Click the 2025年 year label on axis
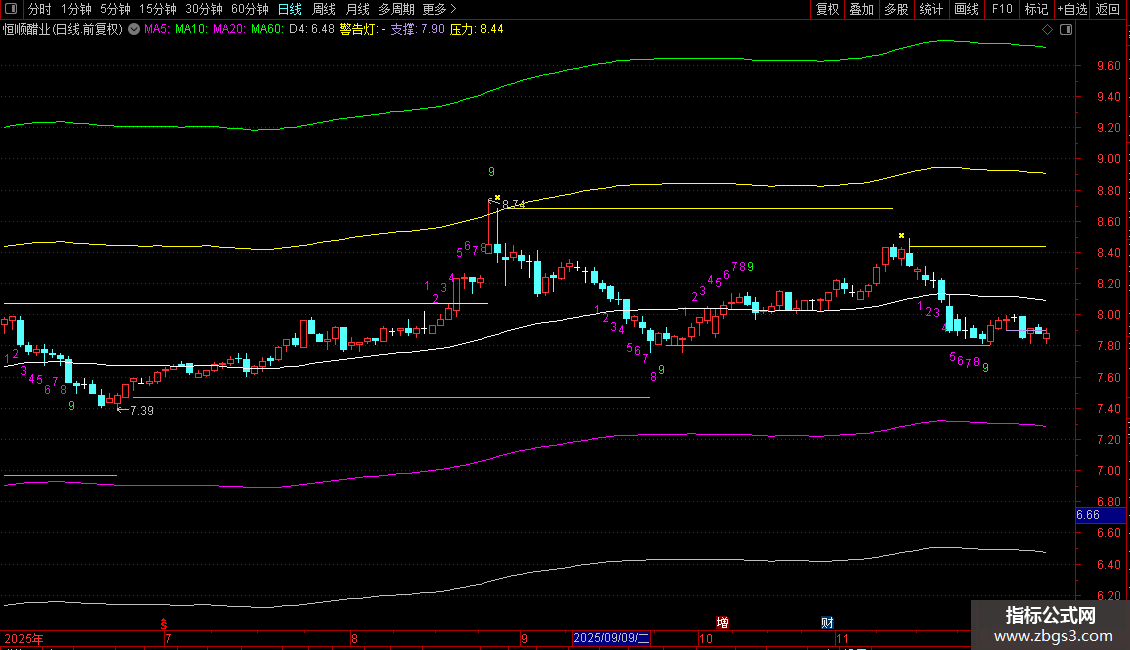Image resolution: width=1130 pixels, height=650 pixels. (24, 638)
